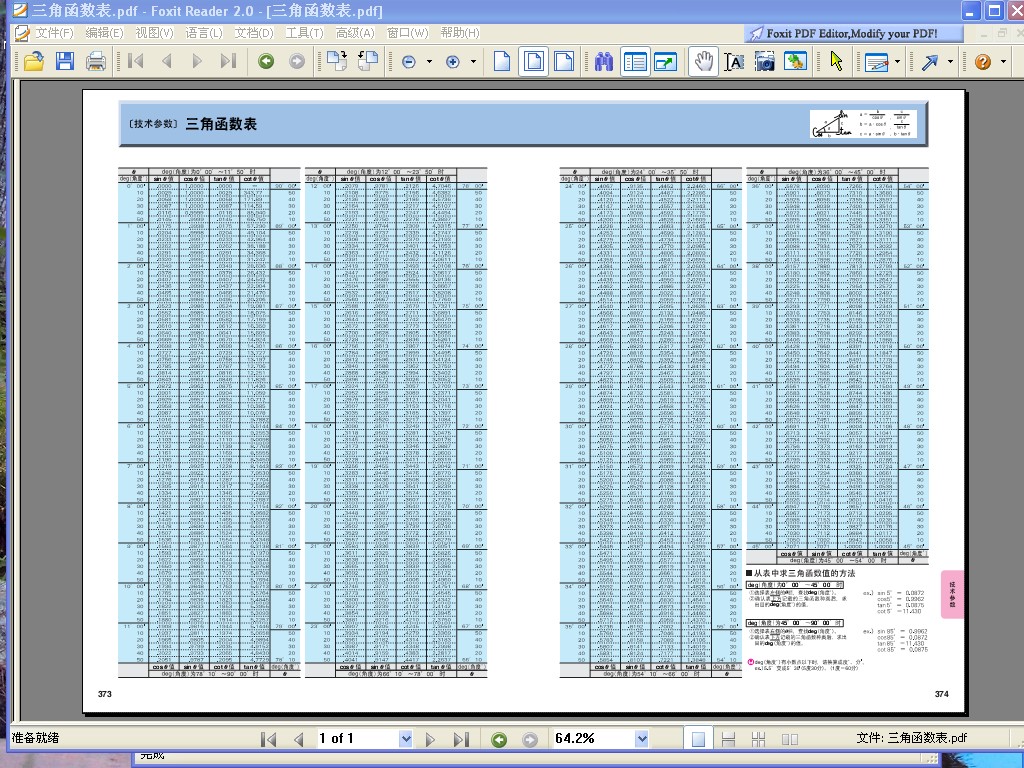The width and height of the screenshot is (1024, 768).
Task: Save the document using the floppy icon
Action: tap(65, 61)
